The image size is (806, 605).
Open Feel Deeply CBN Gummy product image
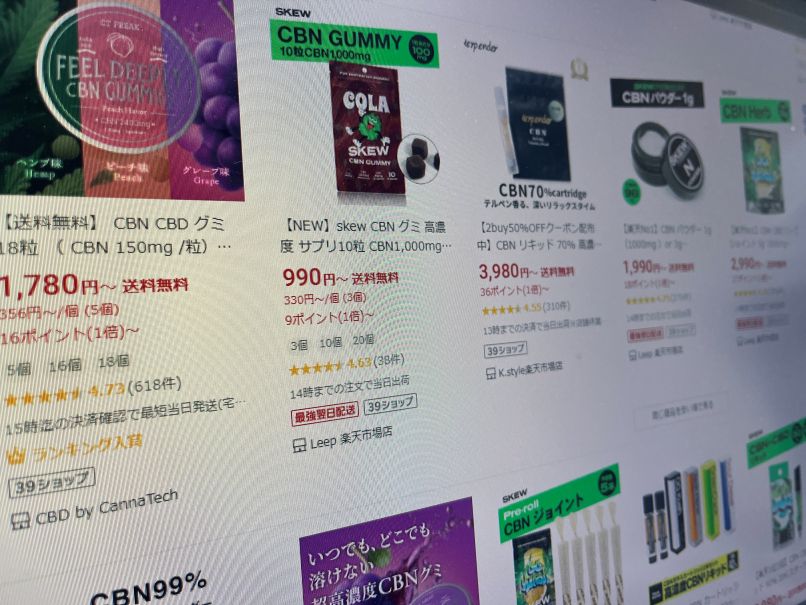pos(121,98)
